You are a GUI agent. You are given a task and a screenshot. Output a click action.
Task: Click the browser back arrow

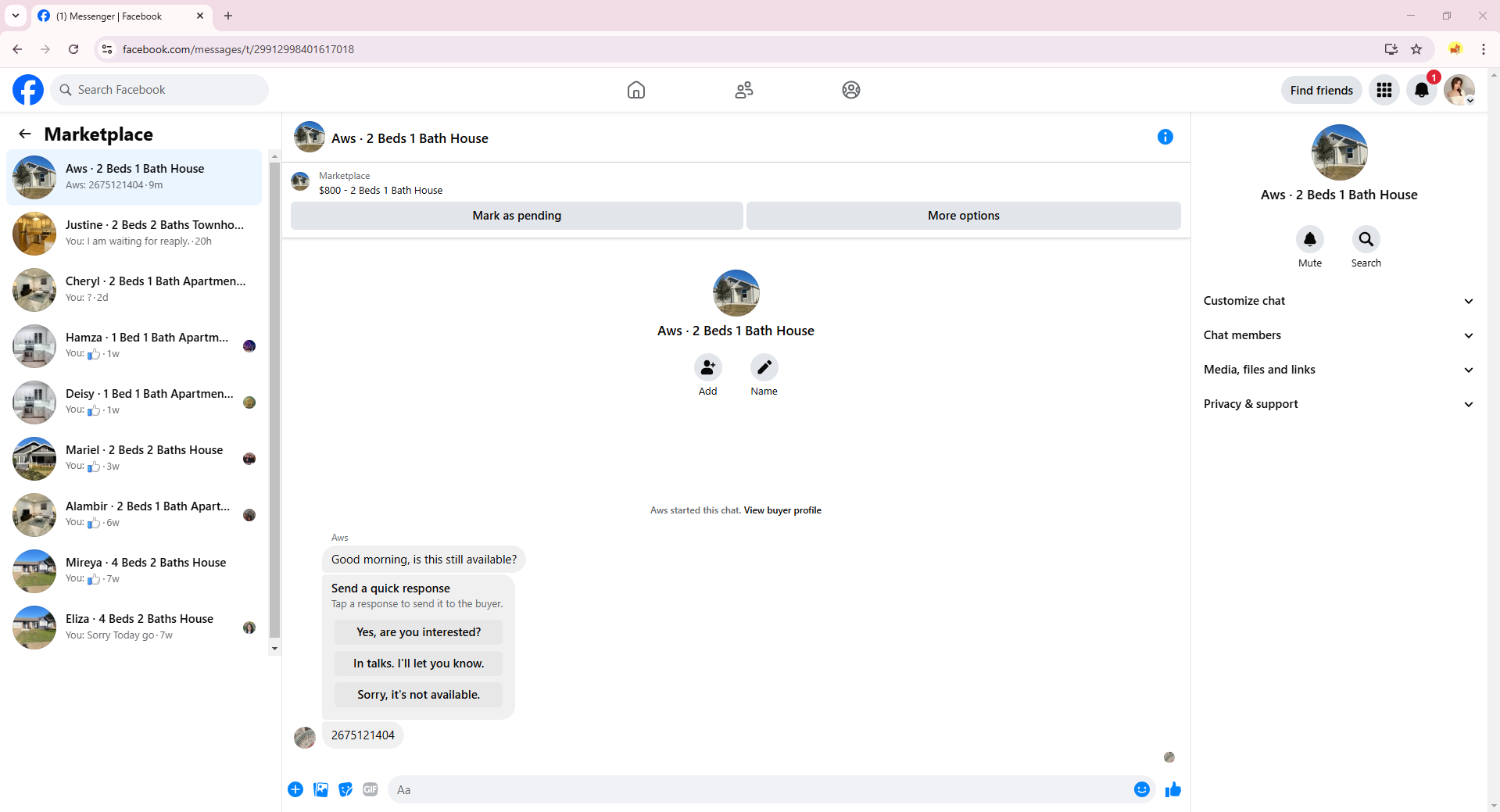[17, 49]
